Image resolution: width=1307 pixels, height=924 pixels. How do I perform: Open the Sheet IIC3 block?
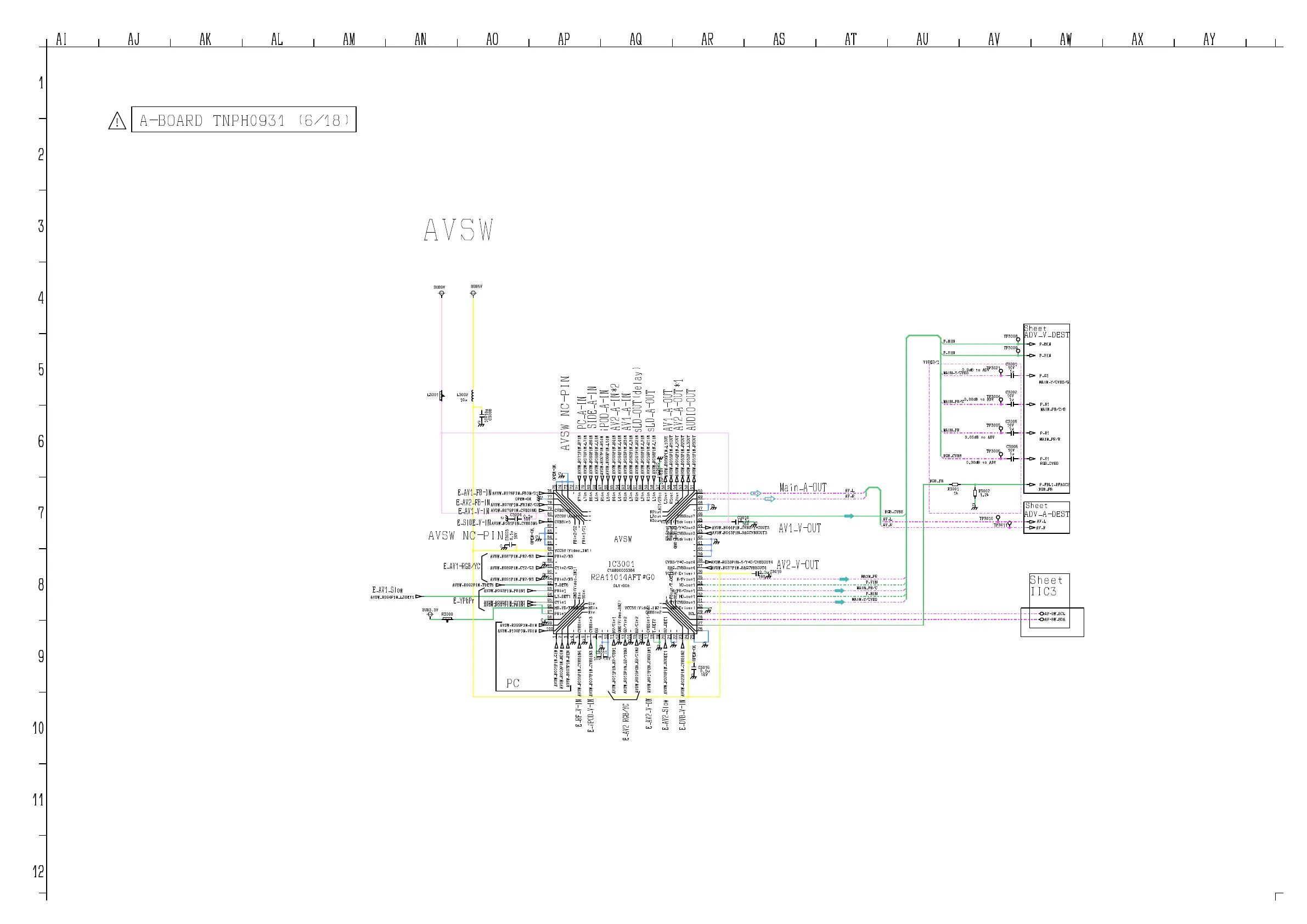point(1046,587)
